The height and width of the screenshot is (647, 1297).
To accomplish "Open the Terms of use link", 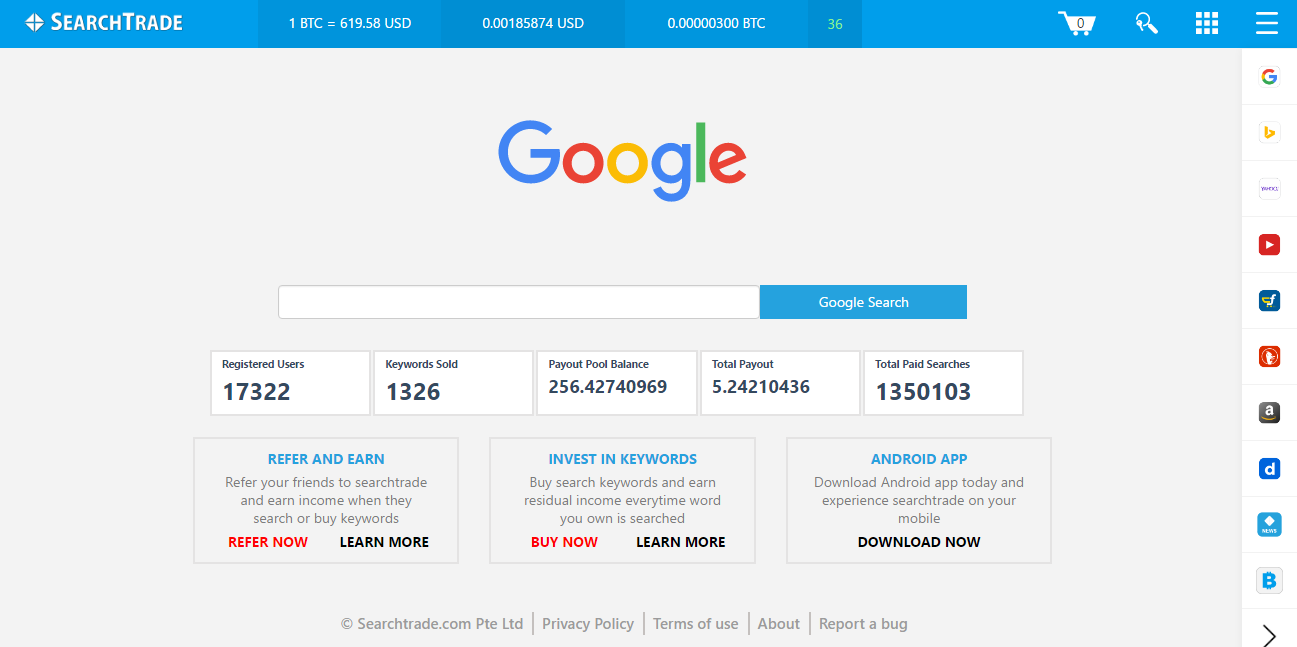I will click(696, 624).
